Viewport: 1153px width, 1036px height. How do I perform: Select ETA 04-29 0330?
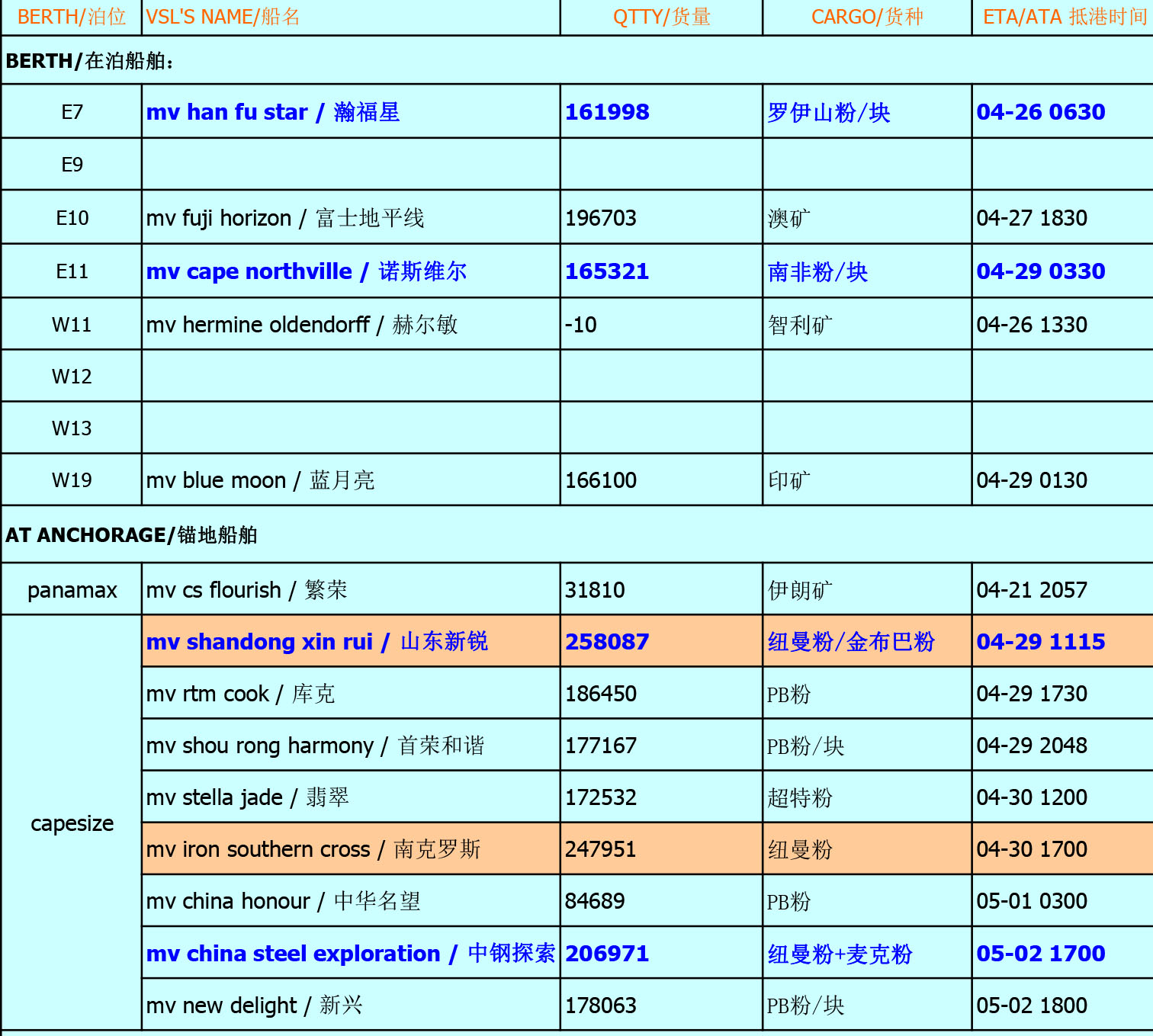coord(1063,271)
